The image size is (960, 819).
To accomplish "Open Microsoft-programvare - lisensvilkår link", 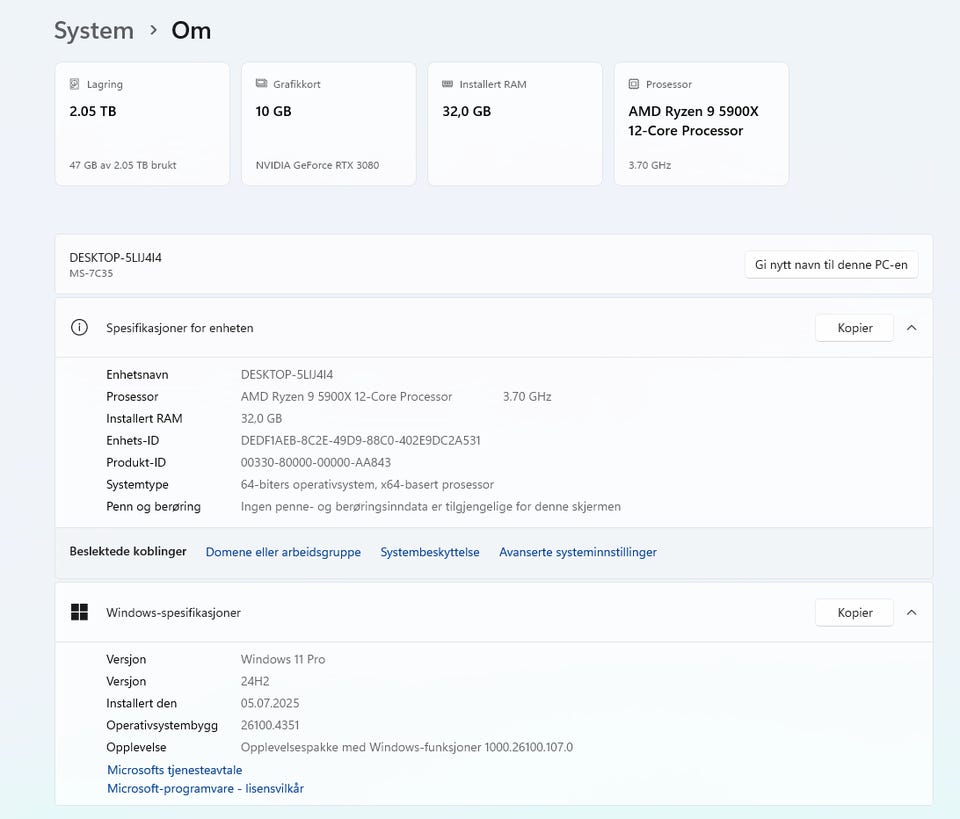I will coord(205,789).
